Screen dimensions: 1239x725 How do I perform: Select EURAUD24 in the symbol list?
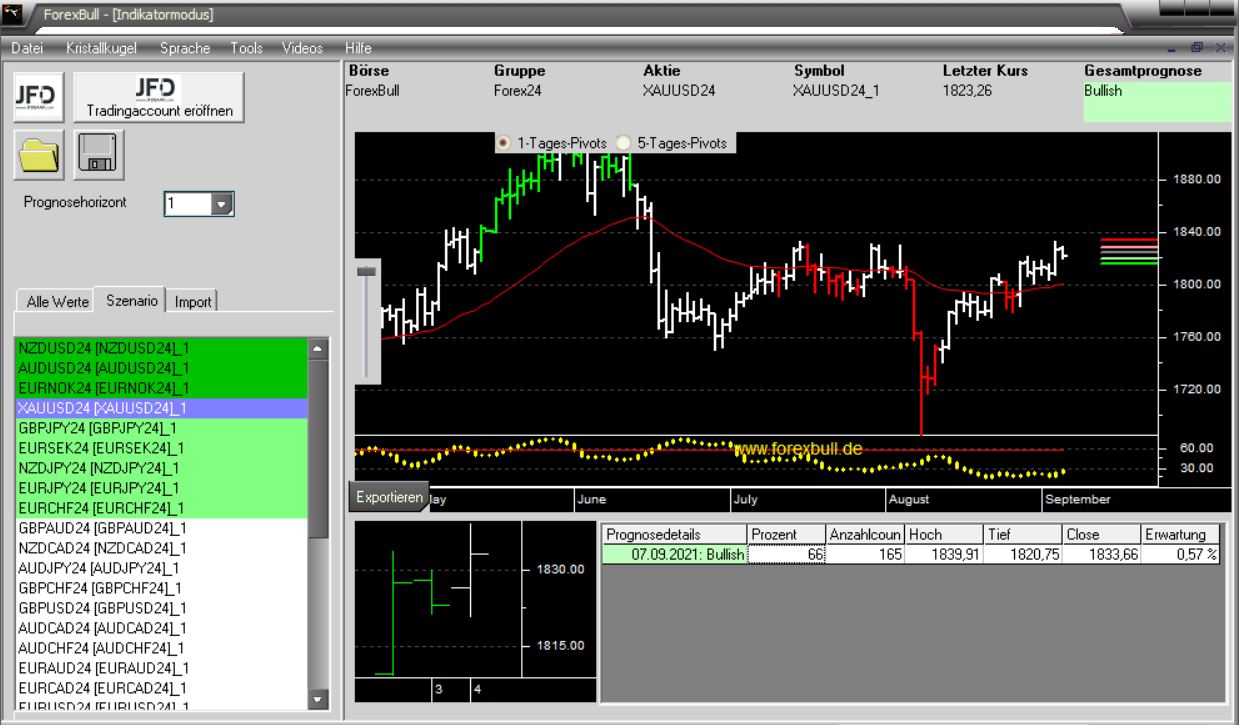(162, 668)
